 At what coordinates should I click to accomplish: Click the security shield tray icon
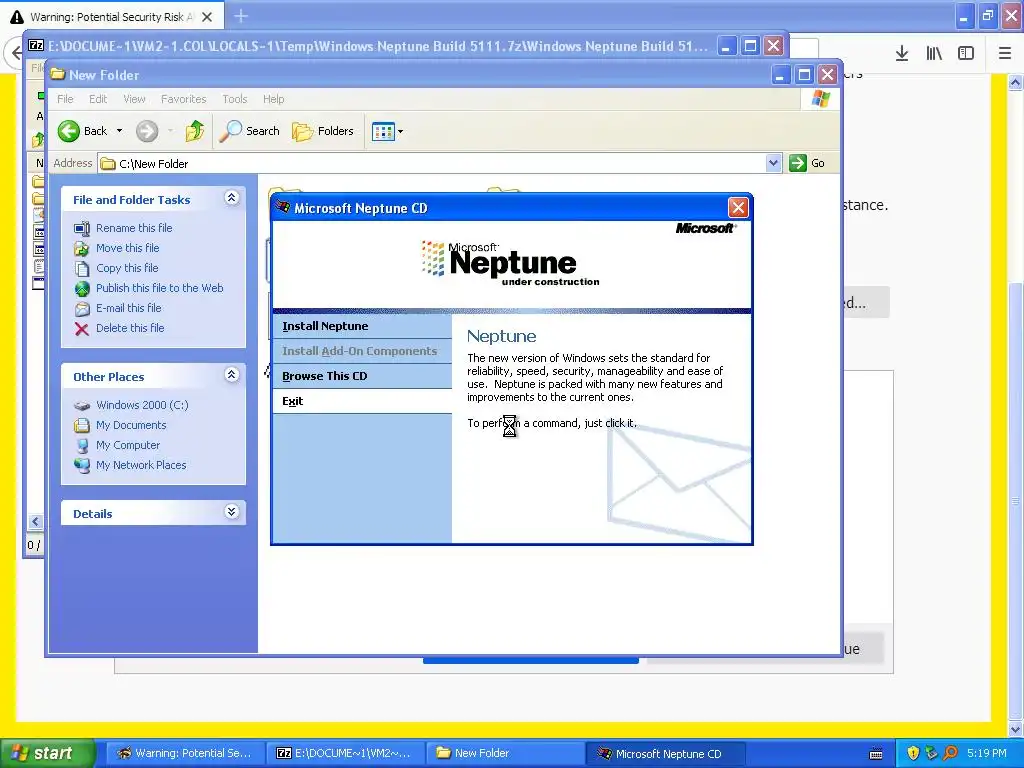[x=913, y=753]
